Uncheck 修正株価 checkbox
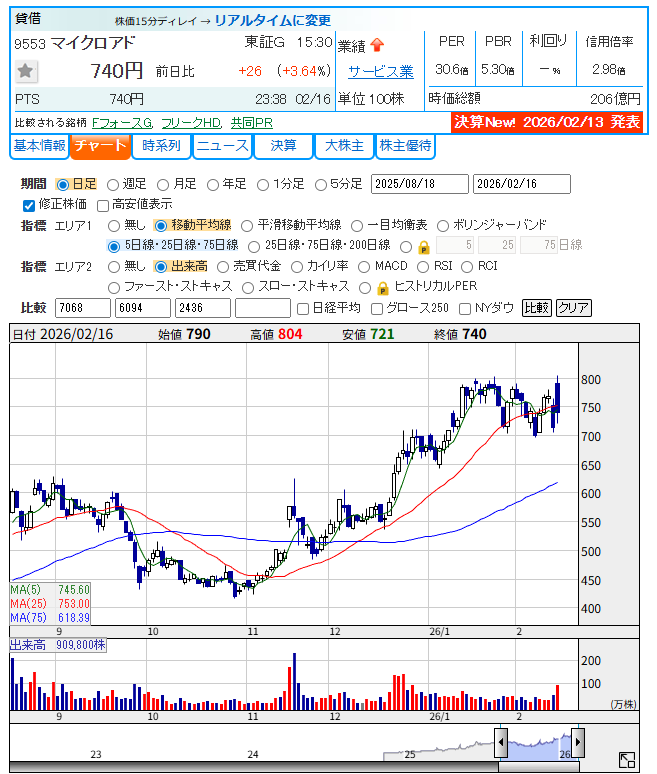The width and height of the screenshot is (657, 774). pos(29,205)
